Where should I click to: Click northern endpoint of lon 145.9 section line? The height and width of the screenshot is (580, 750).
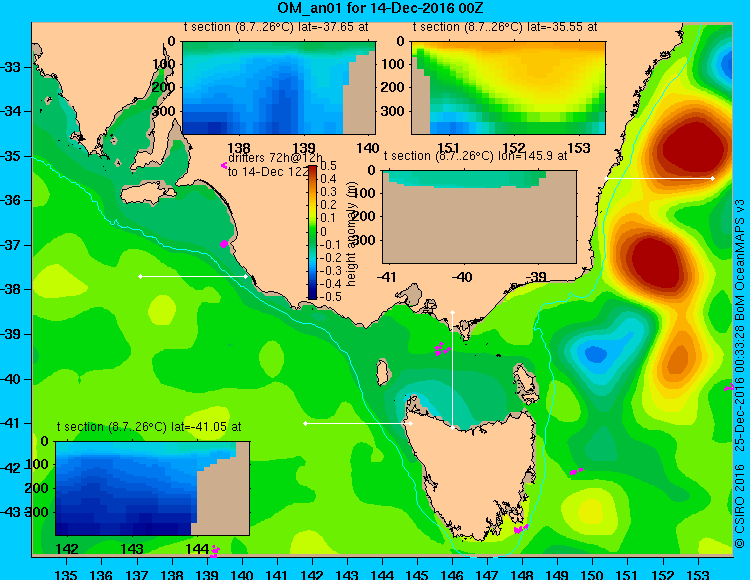tap(452, 312)
